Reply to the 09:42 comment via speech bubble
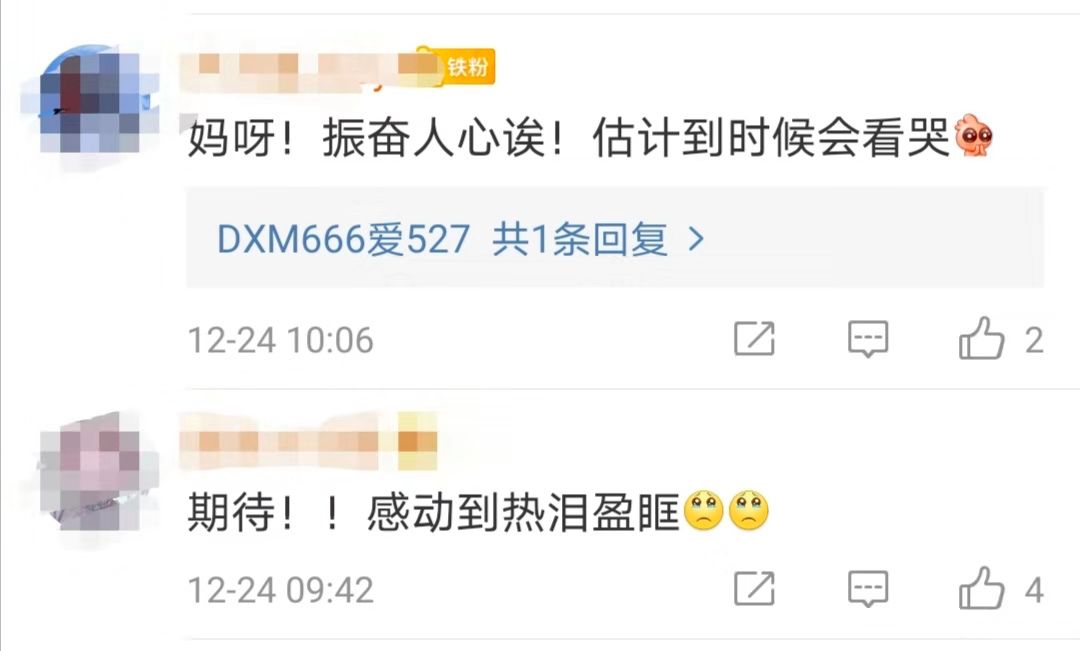Viewport: 1080px width, 651px height. click(868, 589)
